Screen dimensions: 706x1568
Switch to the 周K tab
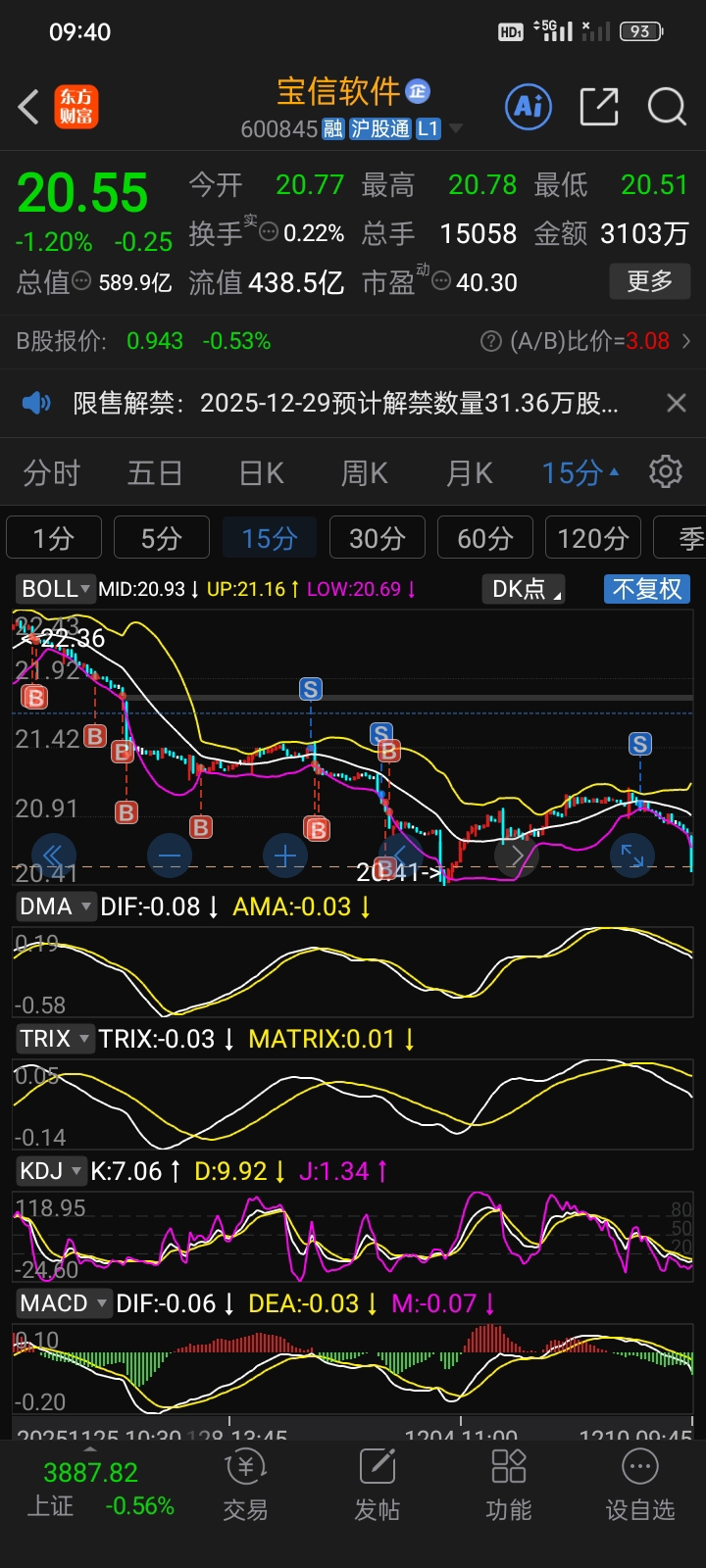click(x=365, y=473)
